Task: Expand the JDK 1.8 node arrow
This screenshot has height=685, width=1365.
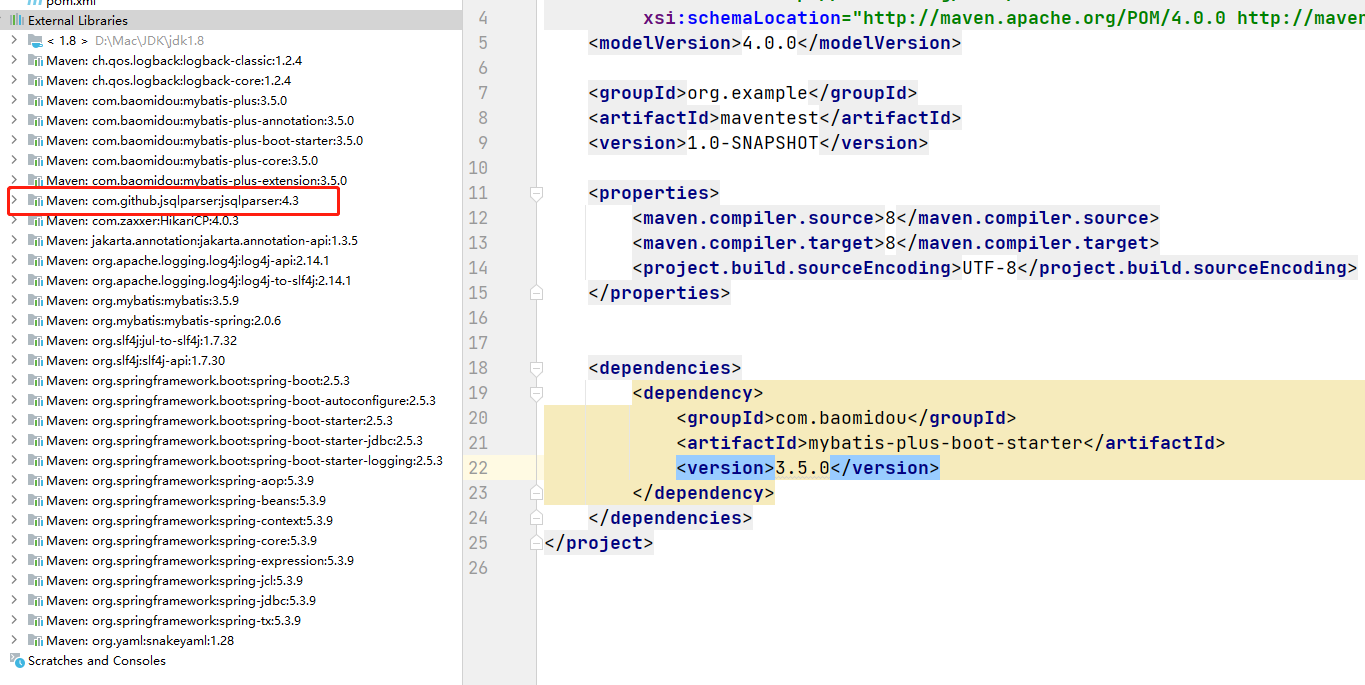Action: point(14,40)
